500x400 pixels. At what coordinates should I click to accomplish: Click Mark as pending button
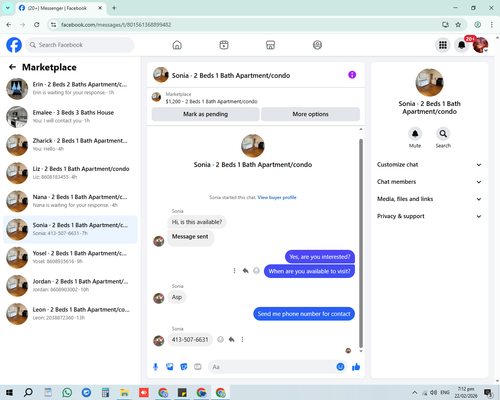point(206,114)
